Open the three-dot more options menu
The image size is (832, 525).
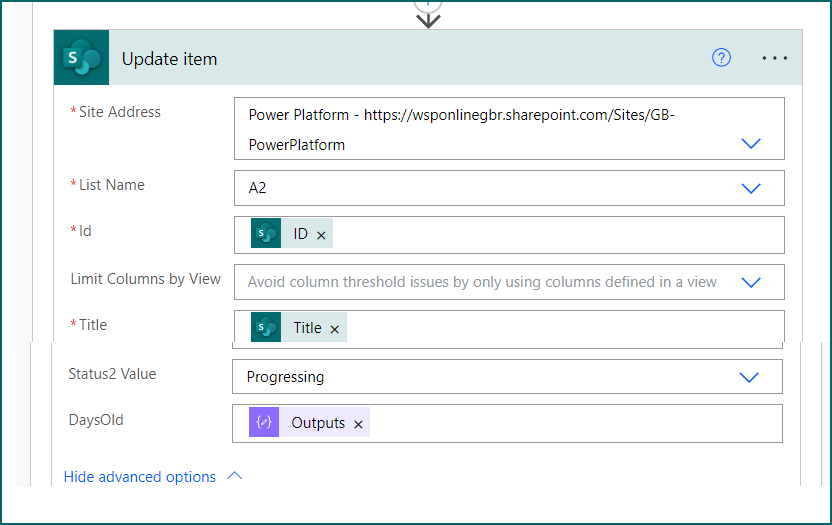775,58
